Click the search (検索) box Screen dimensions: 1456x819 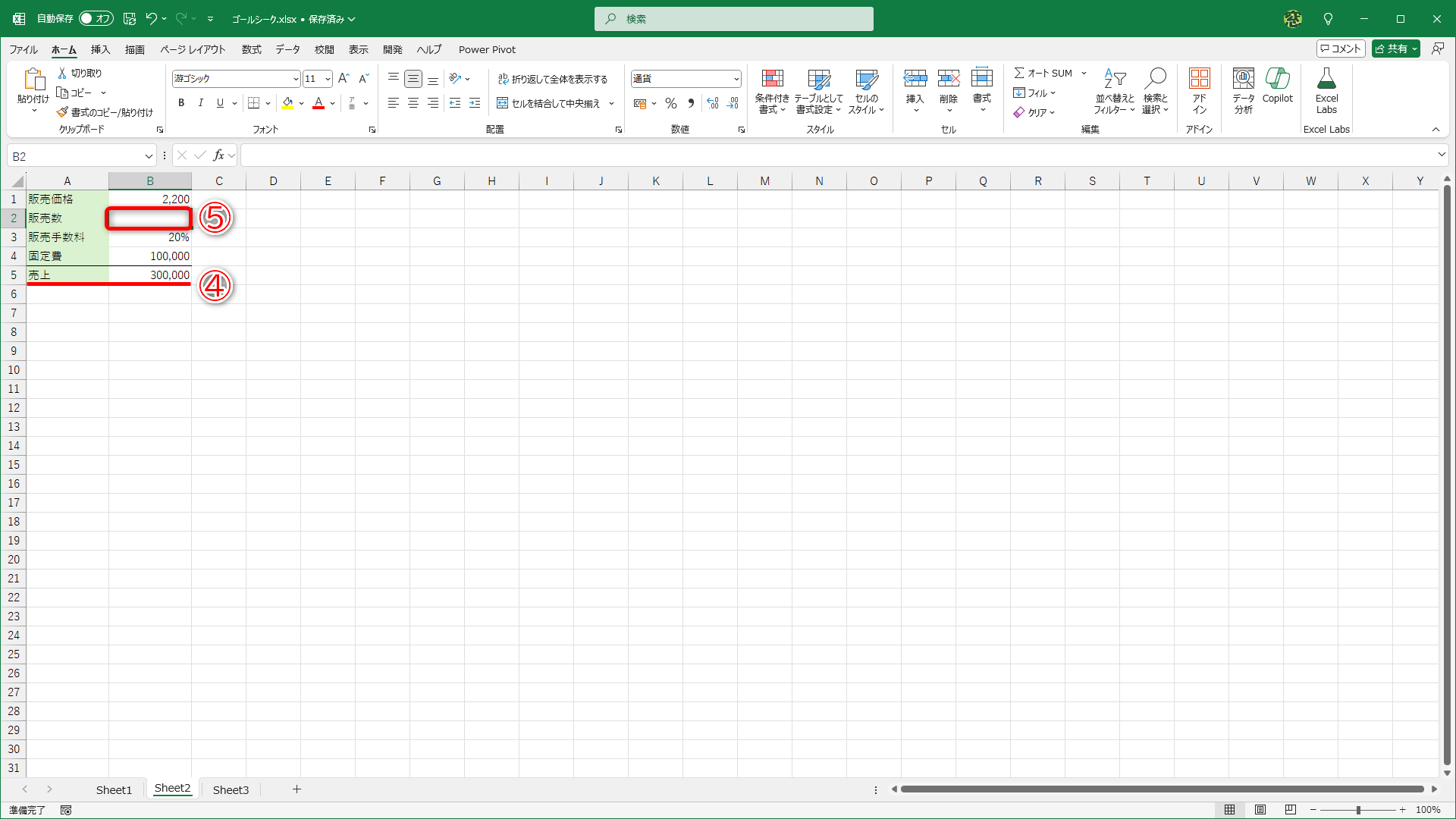coord(733,19)
